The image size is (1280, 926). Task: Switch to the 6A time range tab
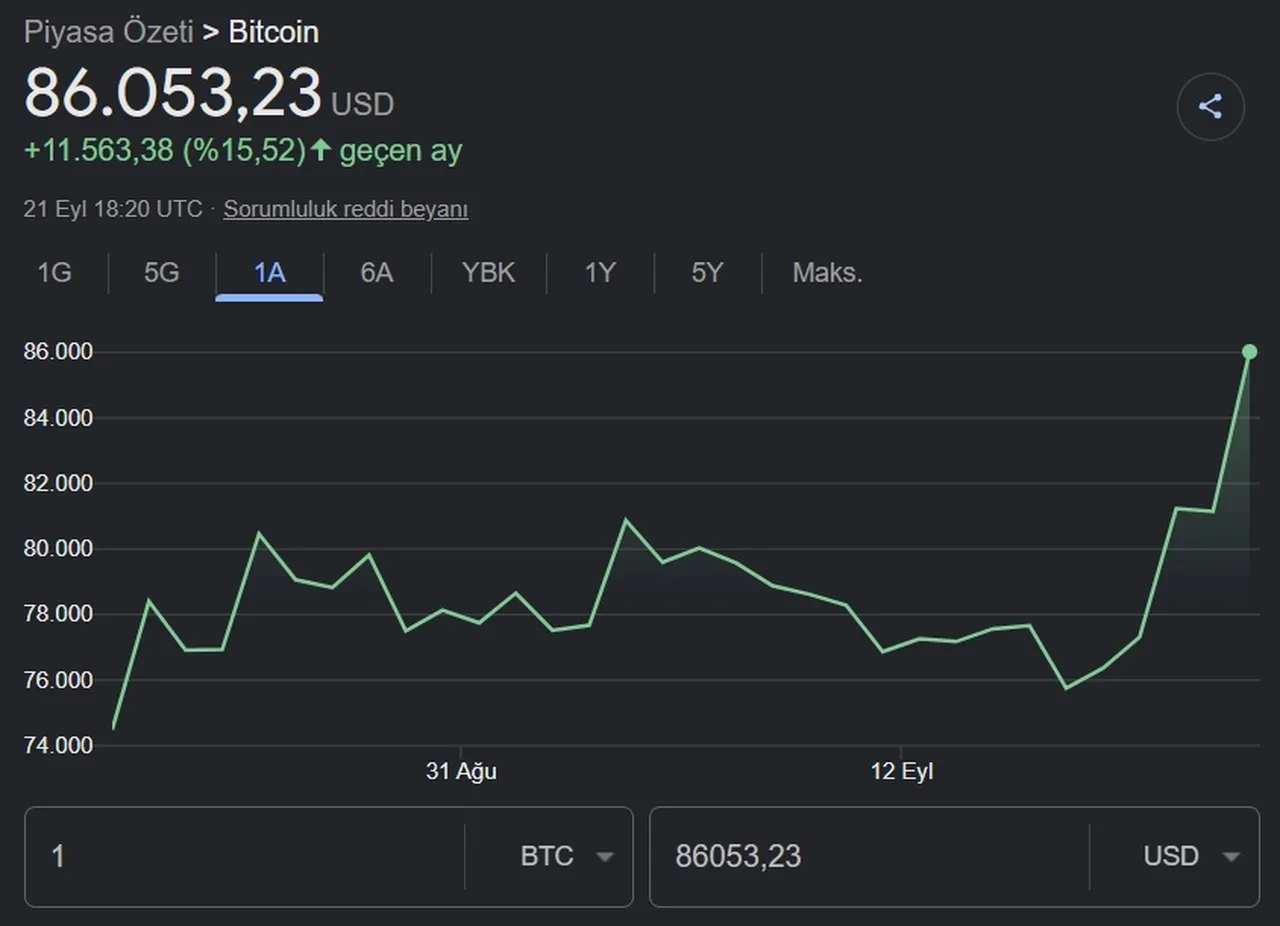[377, 272]
